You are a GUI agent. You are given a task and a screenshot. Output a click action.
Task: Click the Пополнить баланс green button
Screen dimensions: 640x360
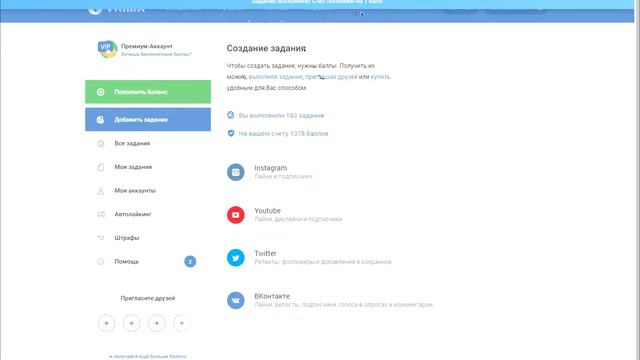pyautogui.click(x=148, y=92)
